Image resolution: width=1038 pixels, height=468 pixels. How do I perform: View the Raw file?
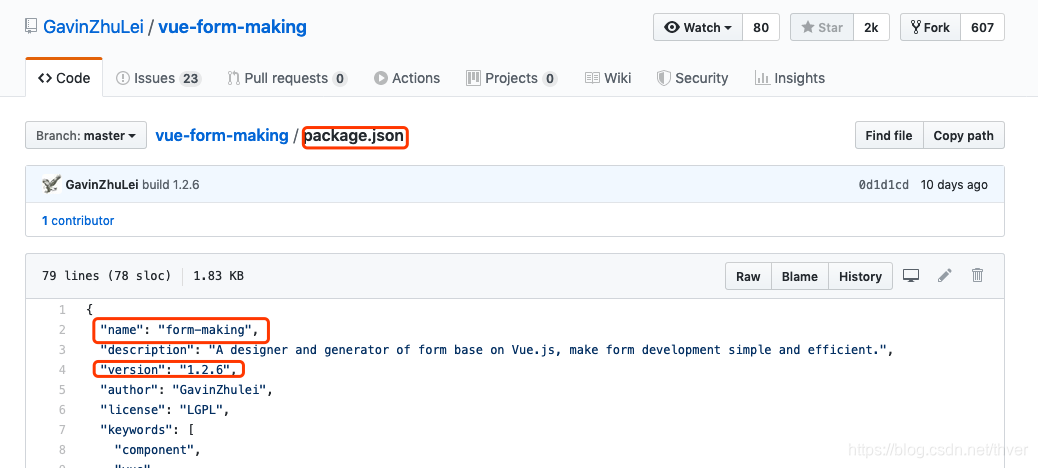pos(748,276)
